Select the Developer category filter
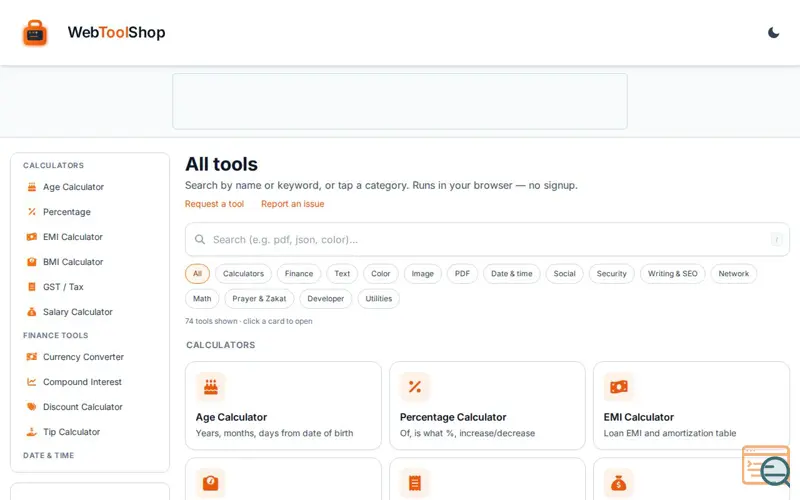Image resolution: width=800 pixels, height=500 pixels. click(x=326, y=298)
